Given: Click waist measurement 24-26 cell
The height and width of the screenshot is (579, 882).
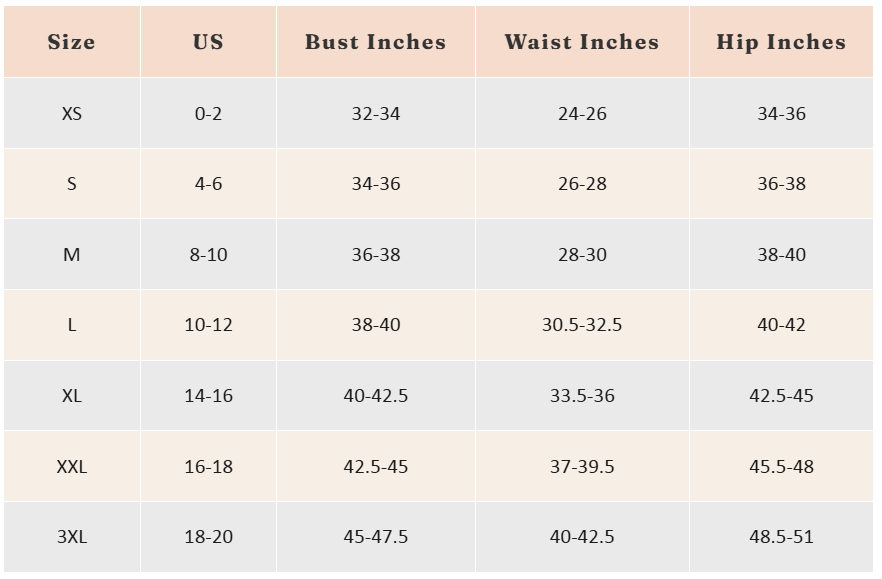Looking at the screenshot, I should tap(582, 114).
